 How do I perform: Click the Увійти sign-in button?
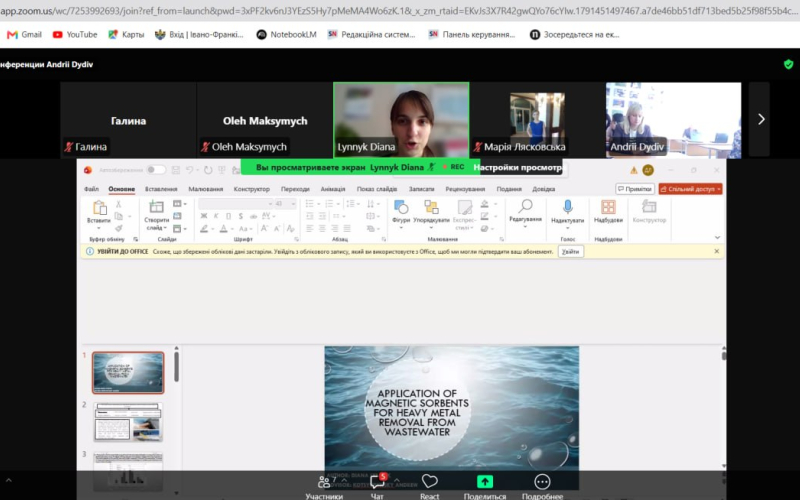click(x=570, y=252)
